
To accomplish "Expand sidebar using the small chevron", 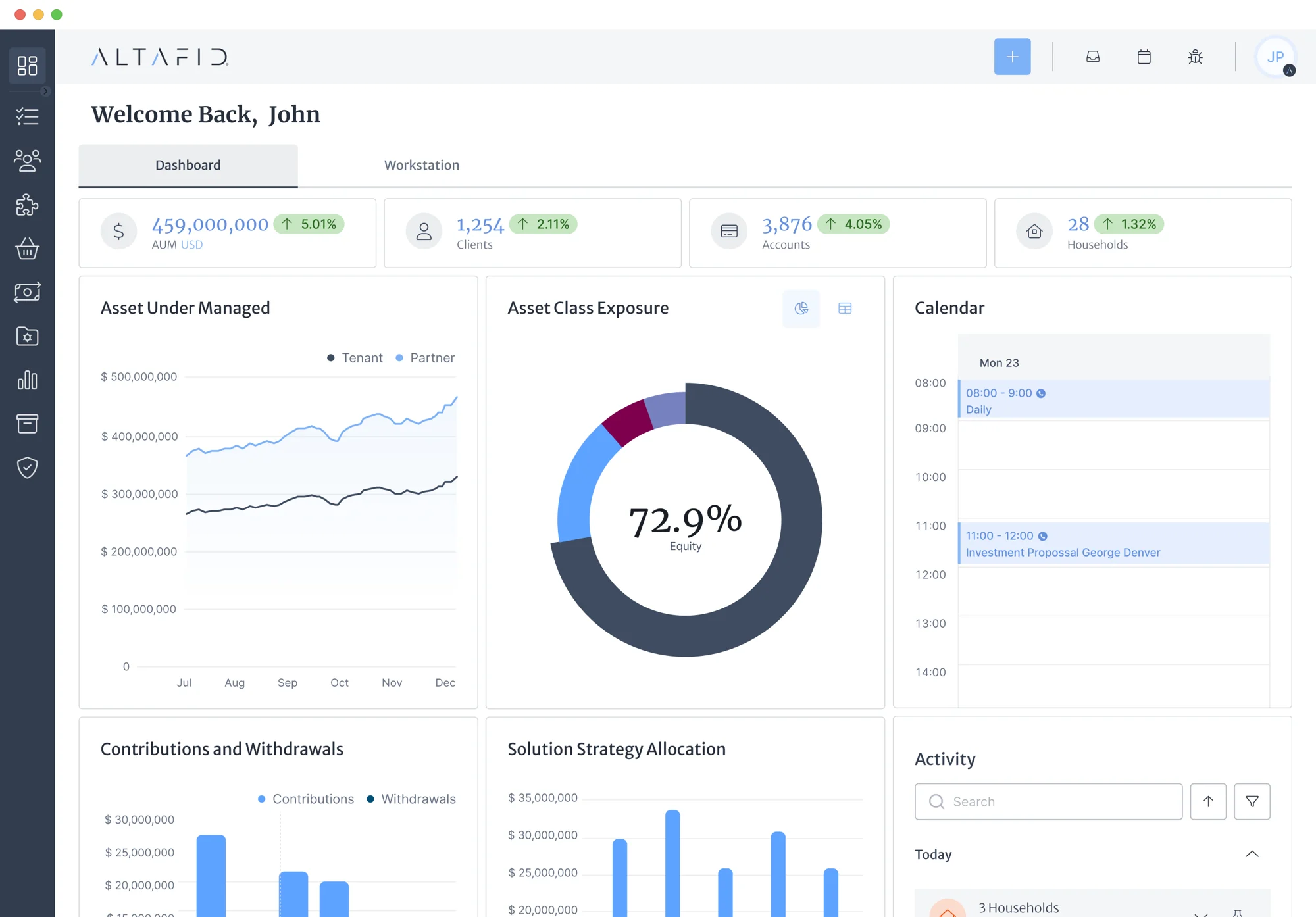I will [45, 91].
